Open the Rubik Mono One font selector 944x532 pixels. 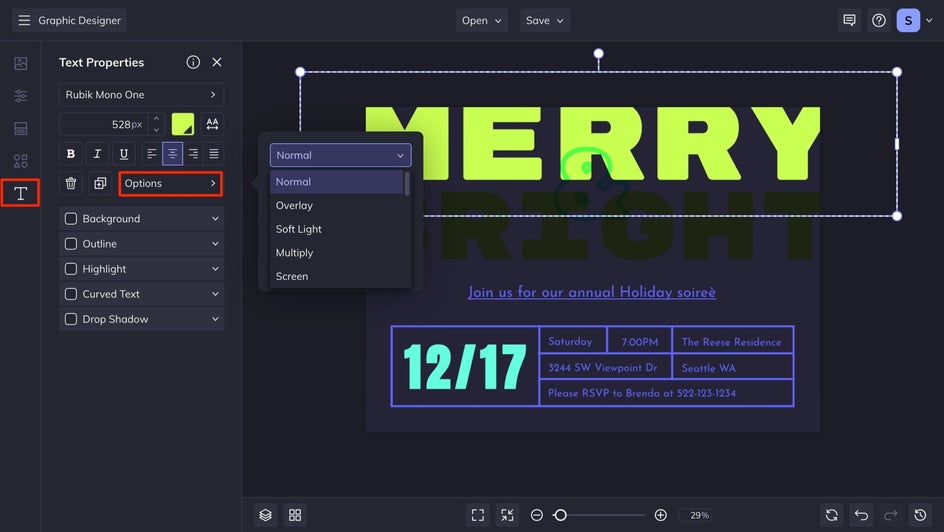[x=141, y=94]
